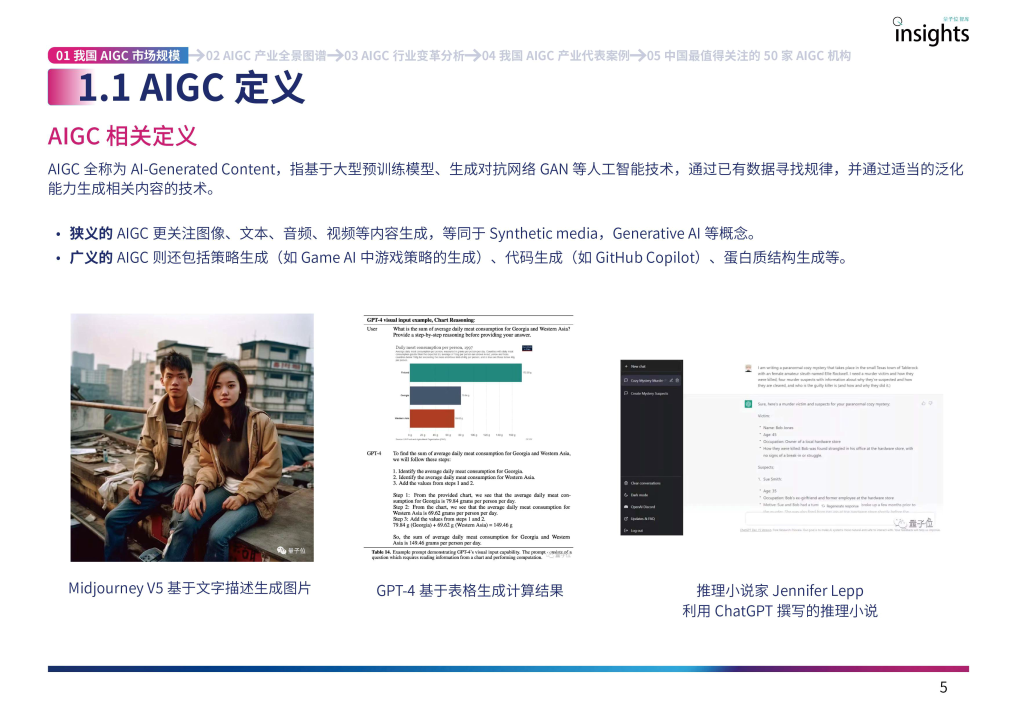Click the insights logo top right
The image size is (1017, 720).
pyautogui.click(x=932, y=31)
